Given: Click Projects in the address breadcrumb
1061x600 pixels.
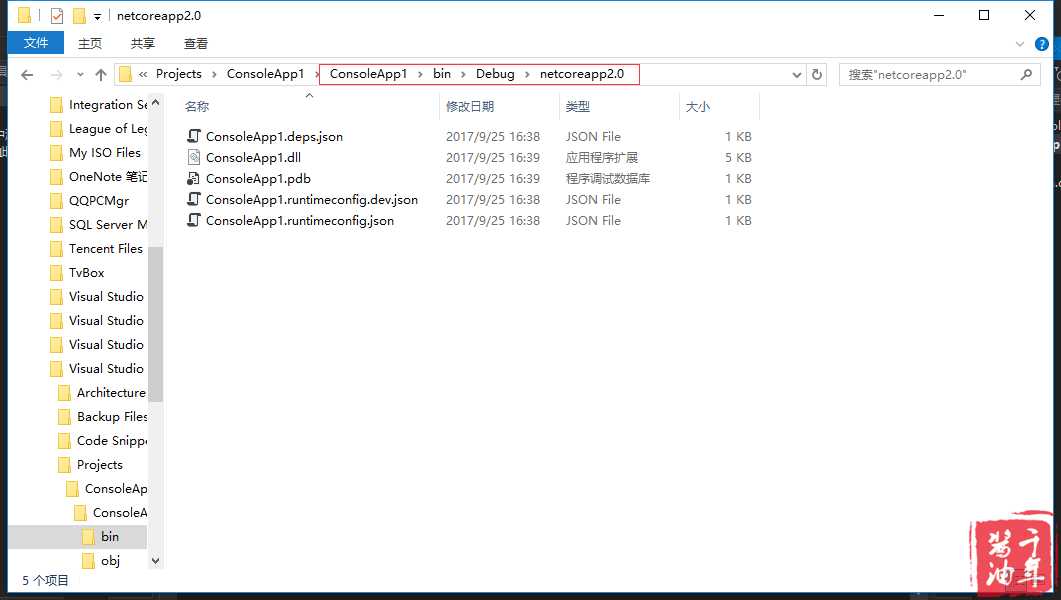Looking at the screenshot, I should click(x=178, y=74).
